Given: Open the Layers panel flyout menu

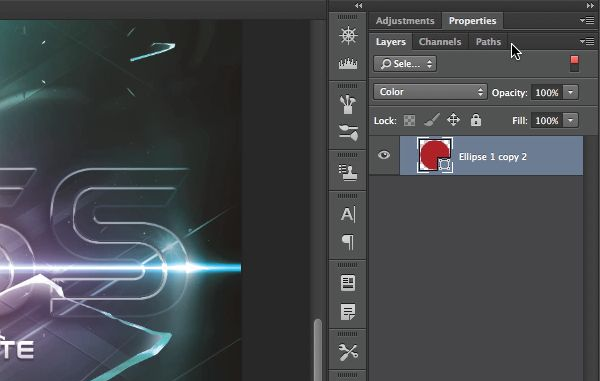Looking at the screenshot, I should pyautogui.click(x=587, y=41).
